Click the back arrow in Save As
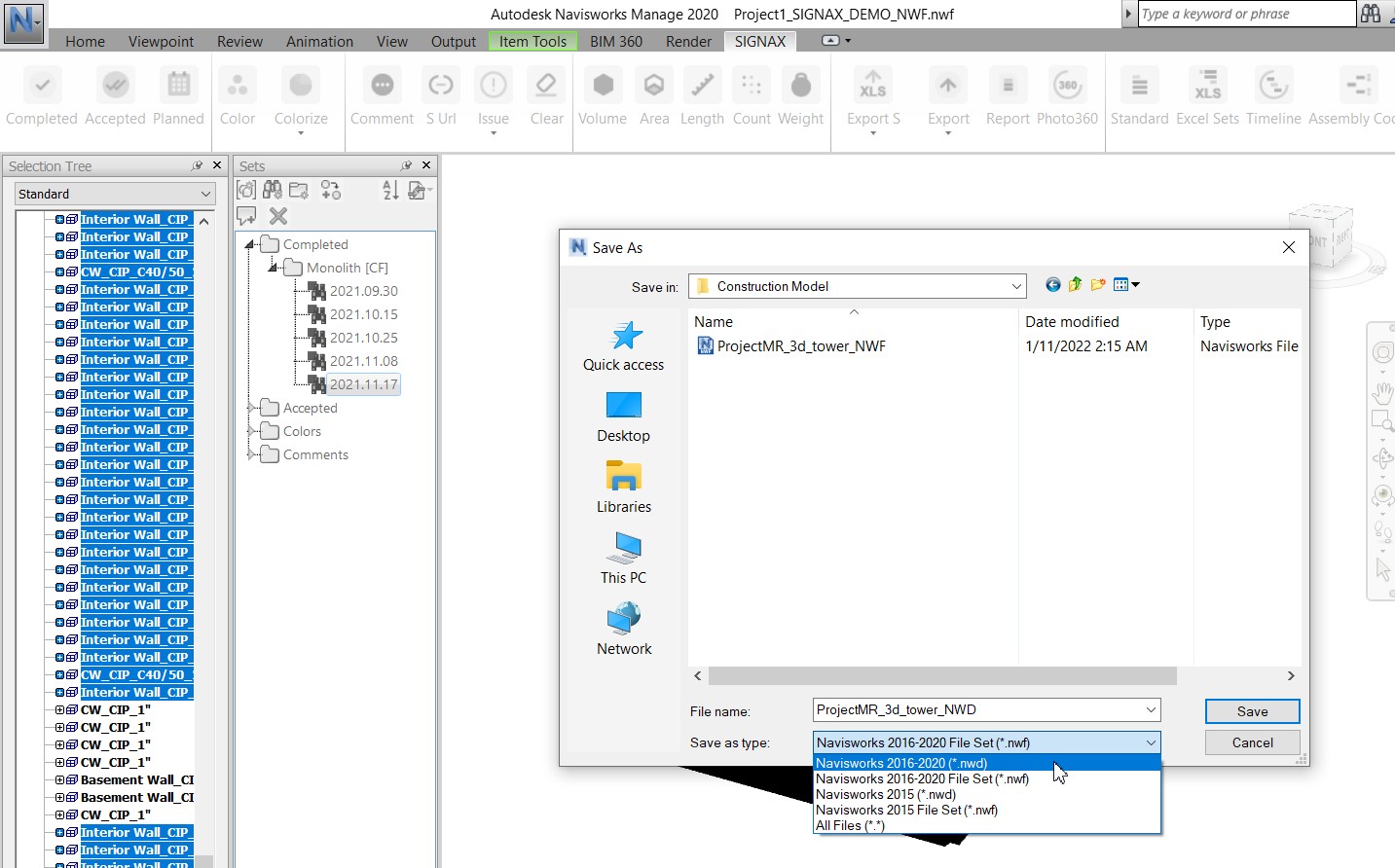Viewport: 1395px width, 868px height. click(x=1052, y=285)
